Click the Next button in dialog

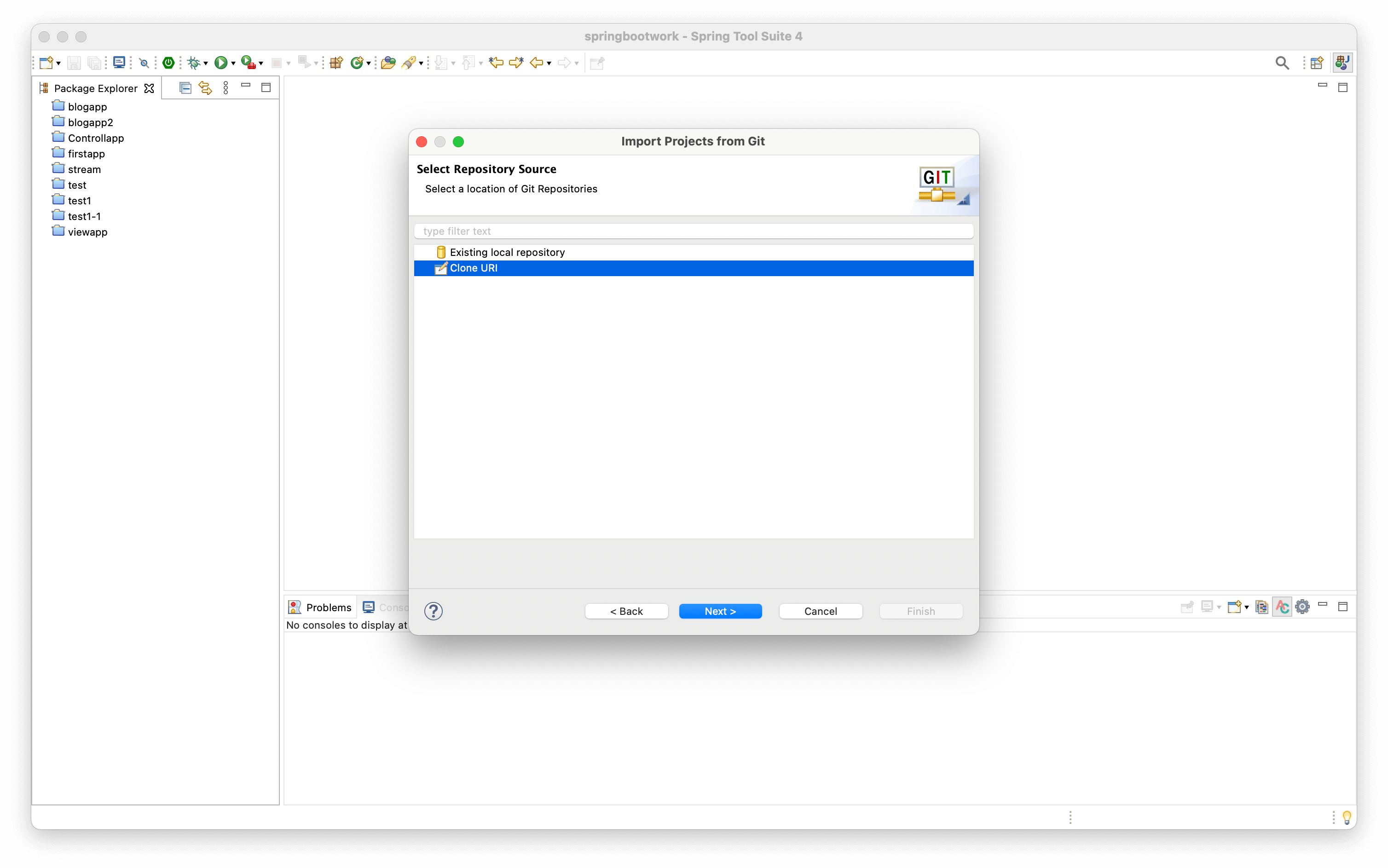point(720,611)
